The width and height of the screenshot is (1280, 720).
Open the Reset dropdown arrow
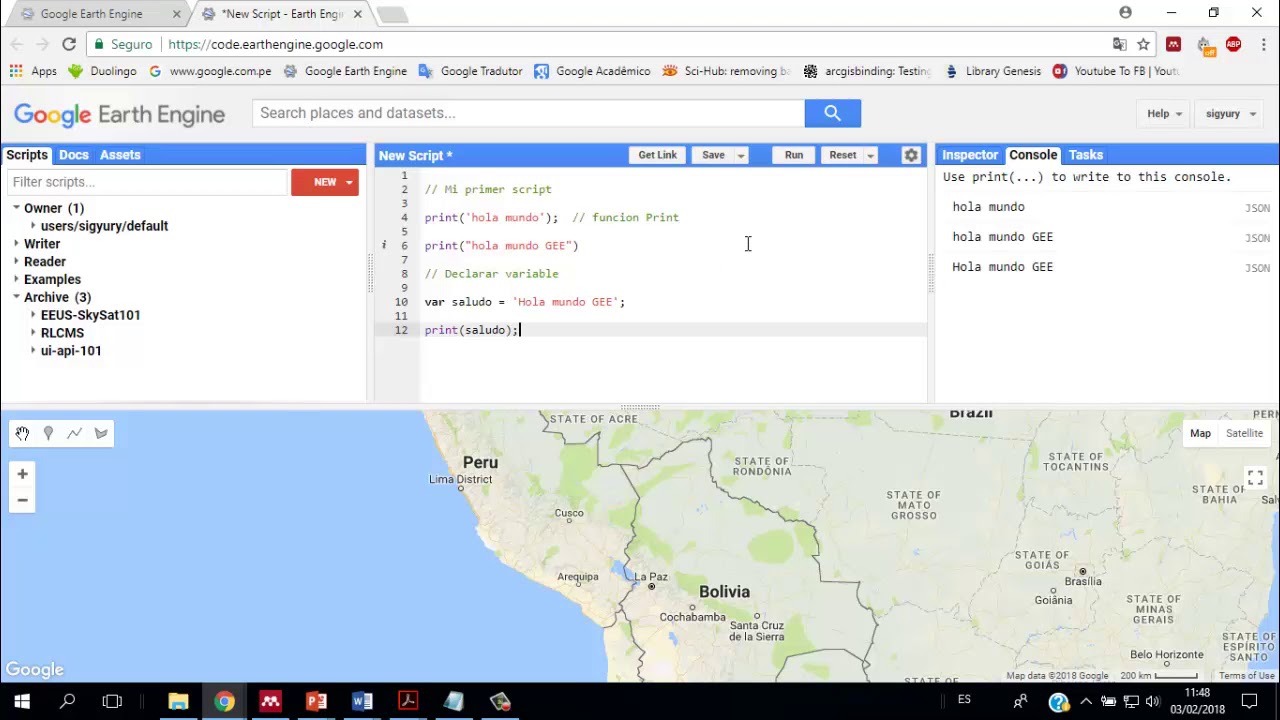(x=870, y=156)
